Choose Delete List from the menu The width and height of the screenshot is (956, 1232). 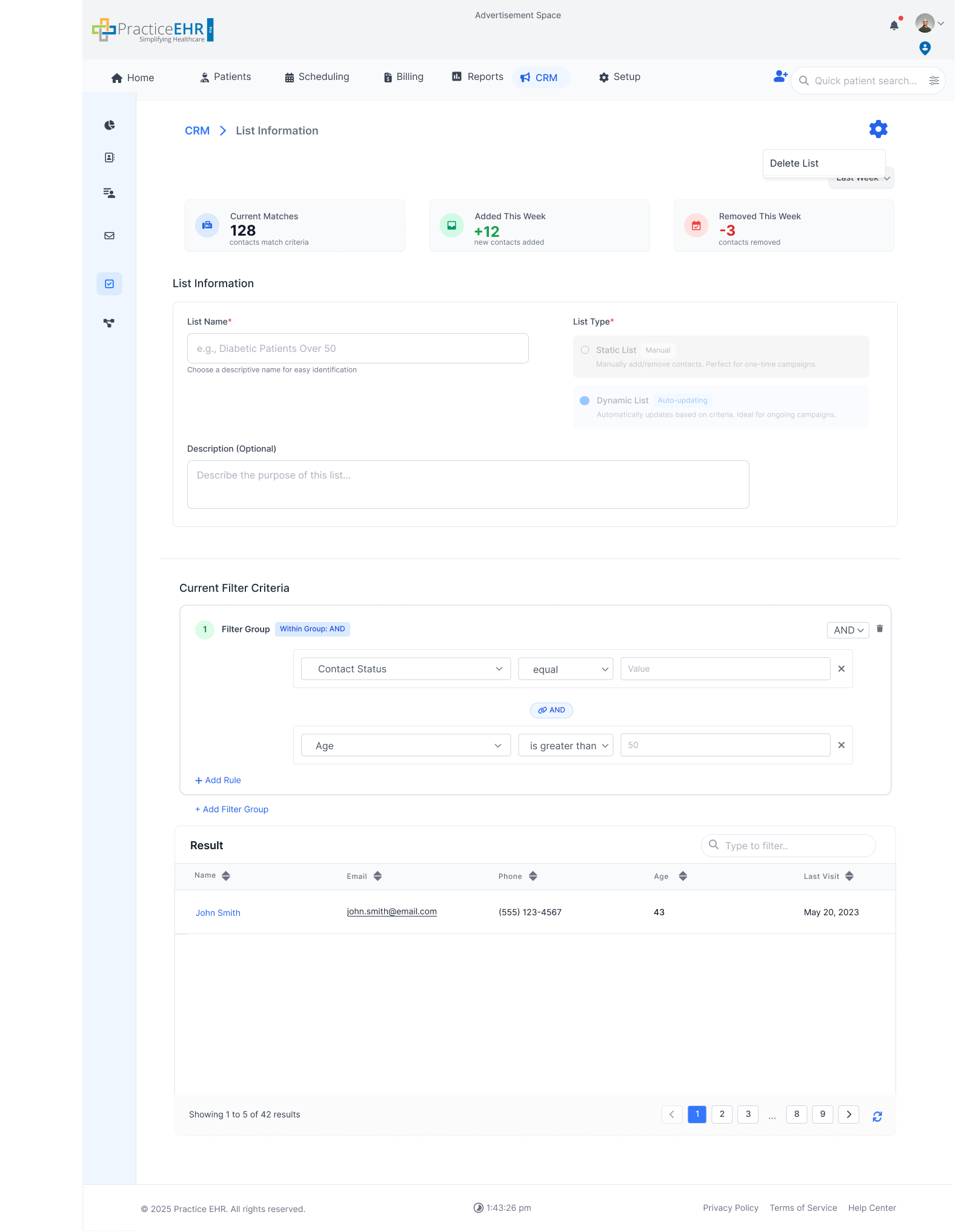(x=794, y=164)
